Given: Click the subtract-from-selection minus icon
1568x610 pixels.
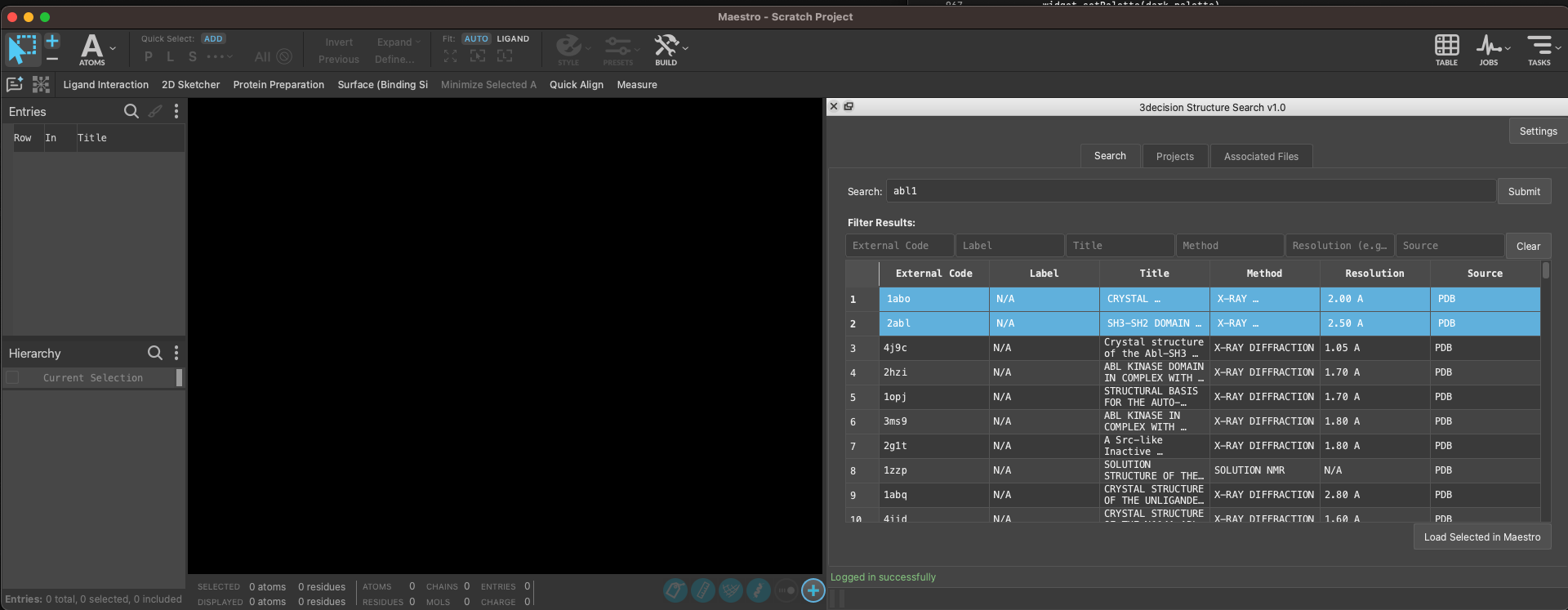Looking at the screenshot, I should (x=52, y=59).
